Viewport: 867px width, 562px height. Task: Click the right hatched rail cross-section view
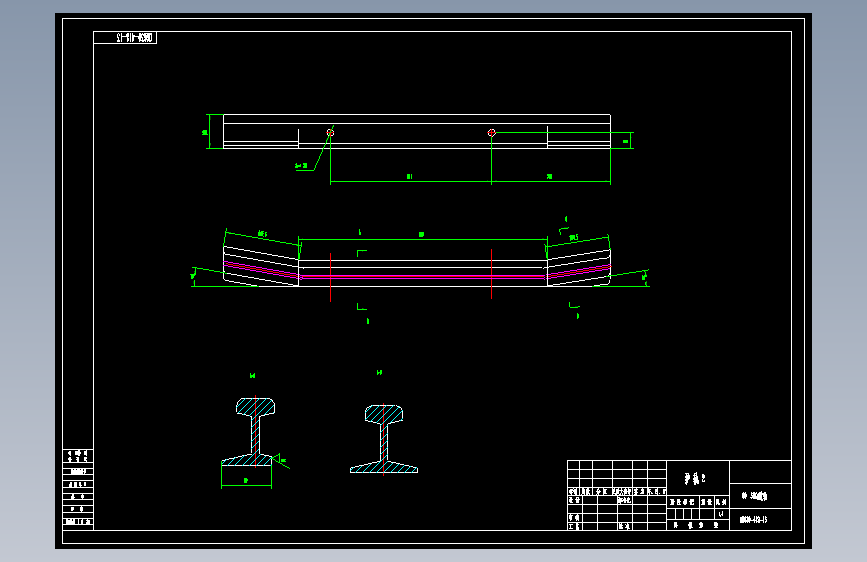(x=384, y=439)
